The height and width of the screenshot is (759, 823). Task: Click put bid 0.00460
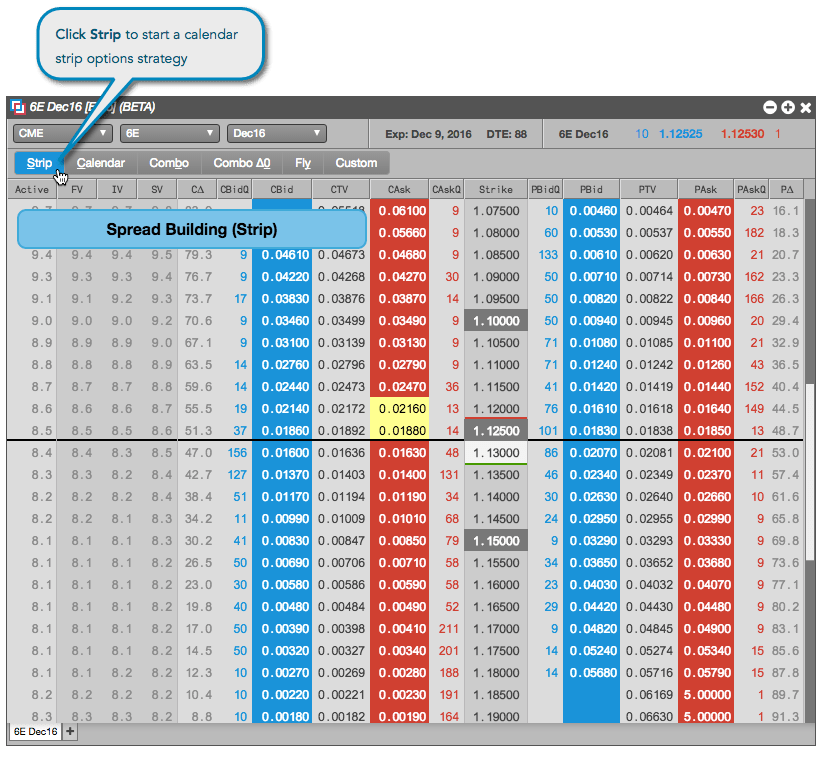592,210
